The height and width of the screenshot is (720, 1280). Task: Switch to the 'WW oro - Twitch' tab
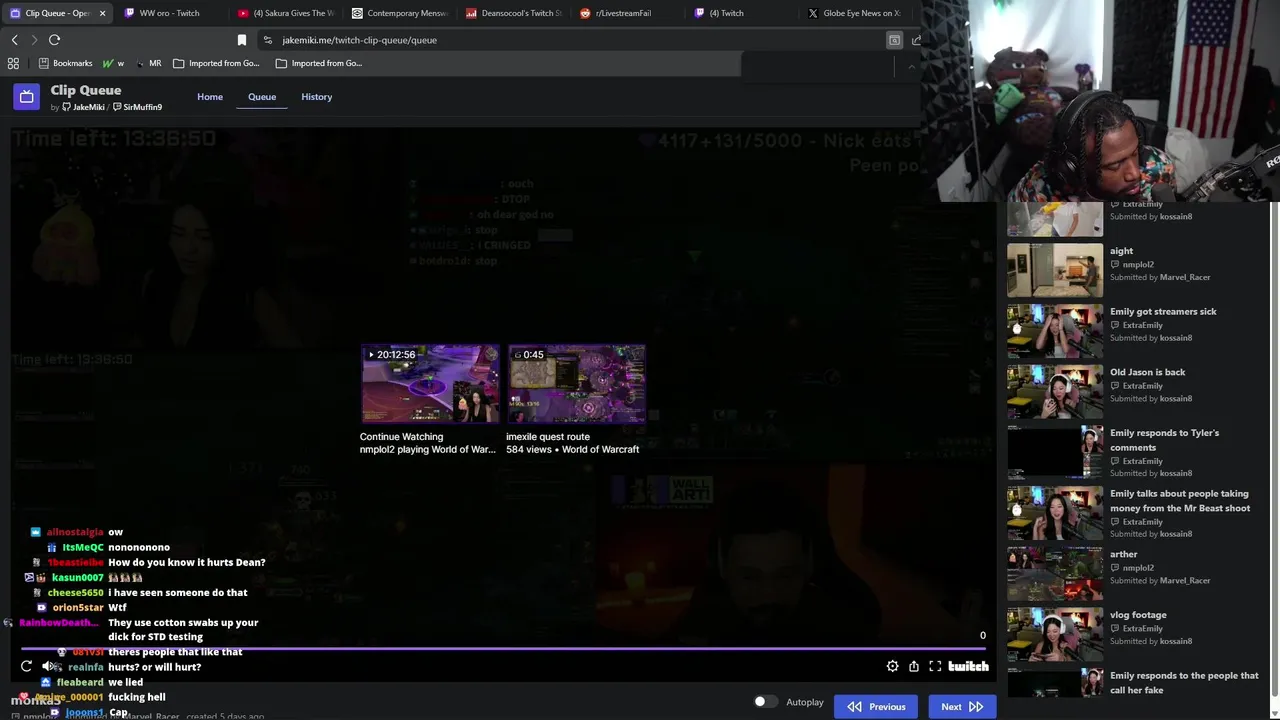click(169, 13)
